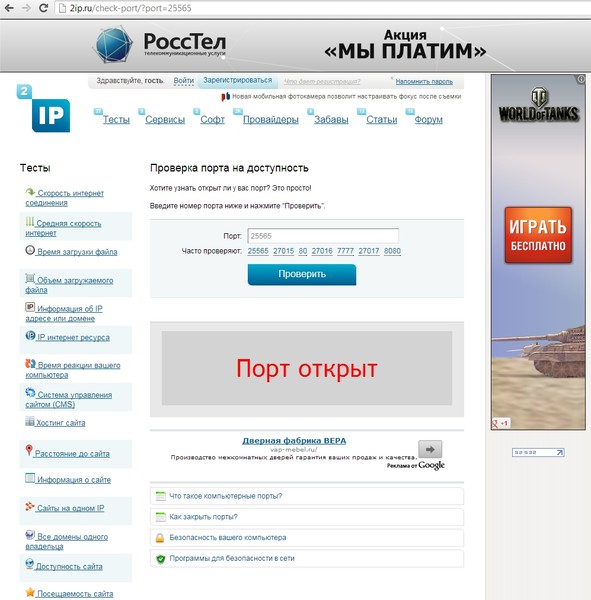Viewport: 591px width, 600px height.
Task: Click the map pin icon for site distance
Action: [29, 450]
